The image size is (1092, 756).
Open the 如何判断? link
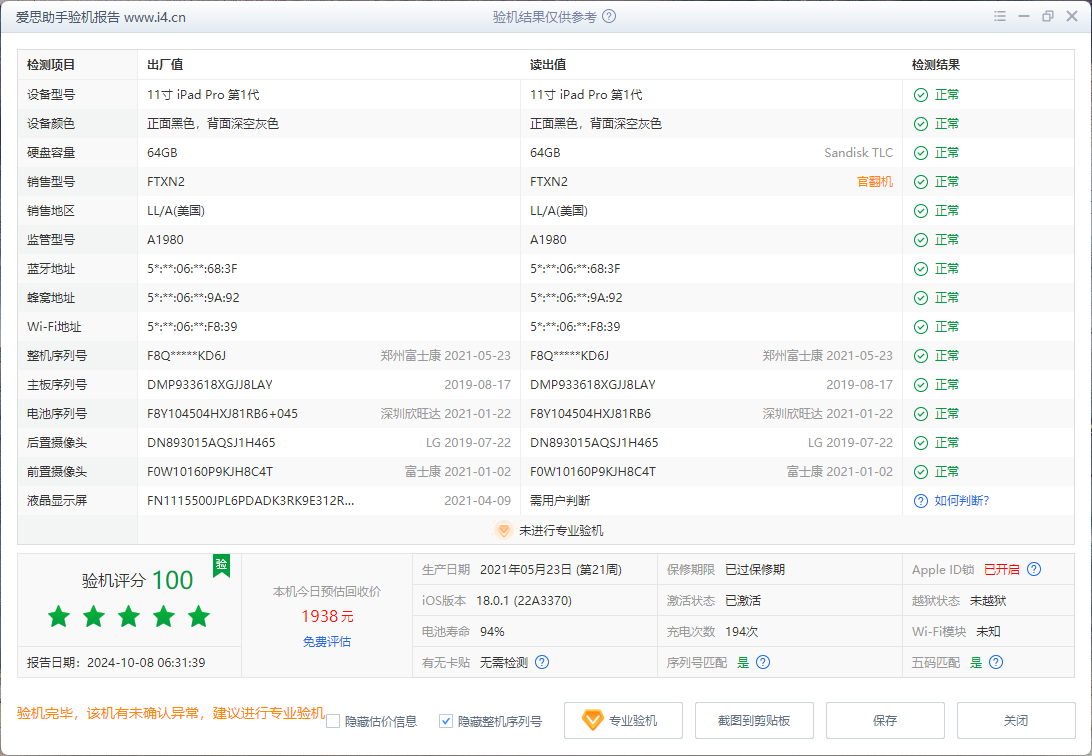click(962, 500)
